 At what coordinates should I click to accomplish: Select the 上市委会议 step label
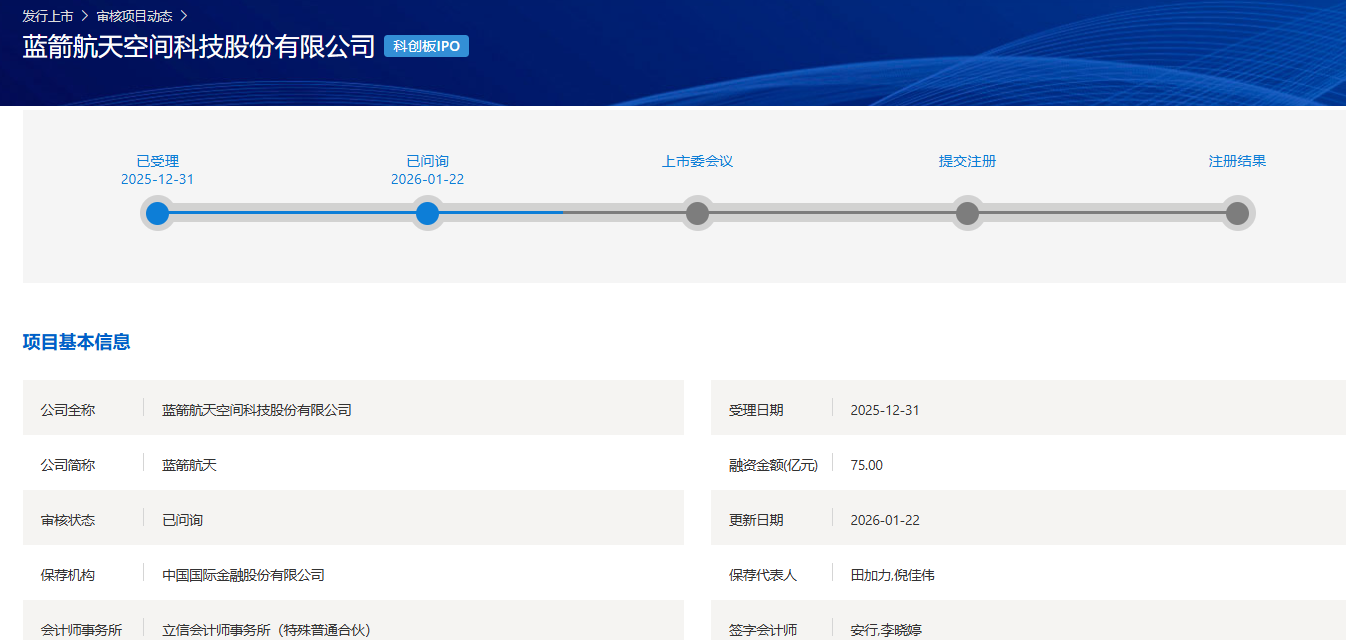coord(697,161)
